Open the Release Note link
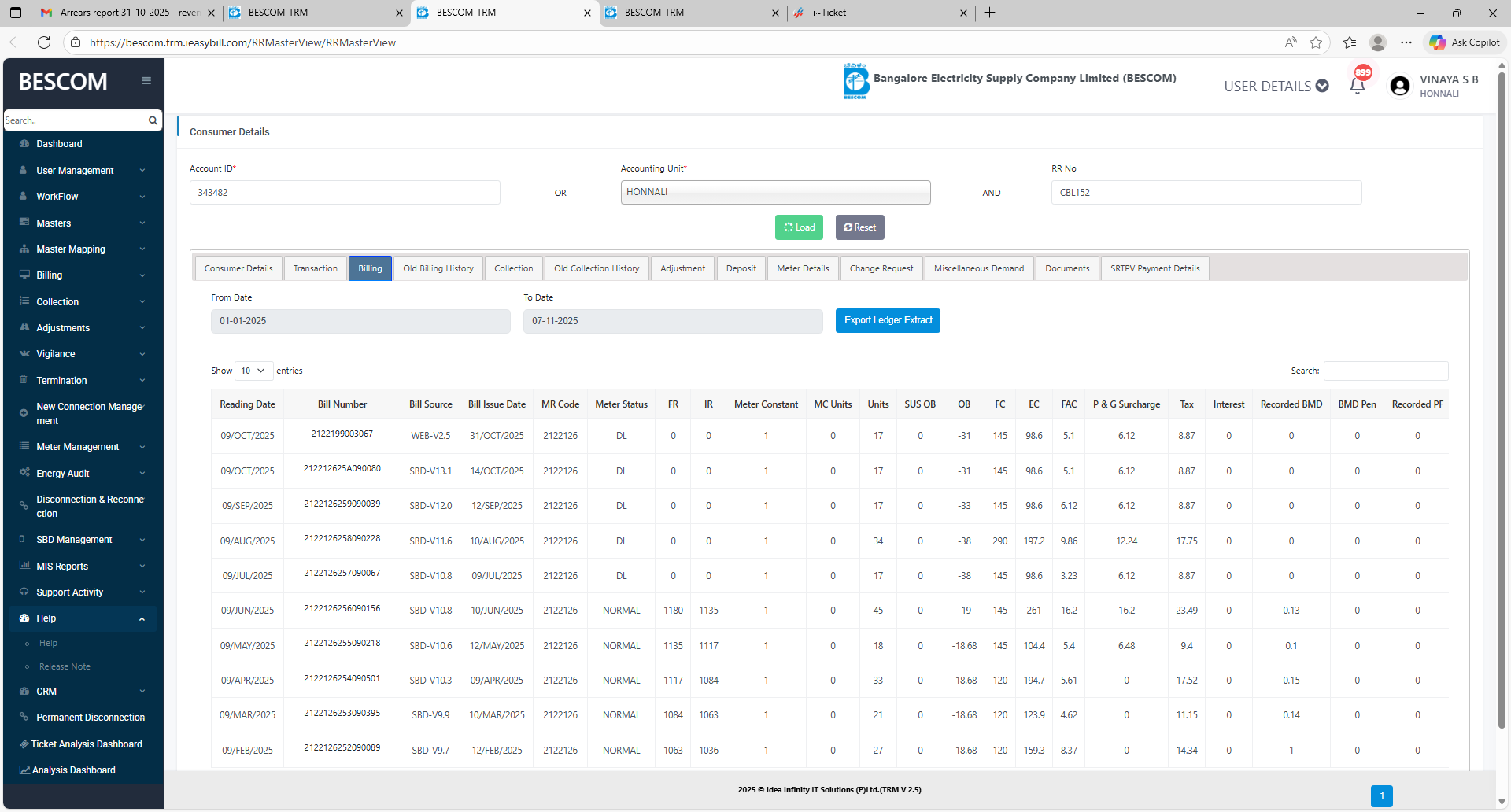1511x812 pixels. pyautogui.click(x=65, y=666)
